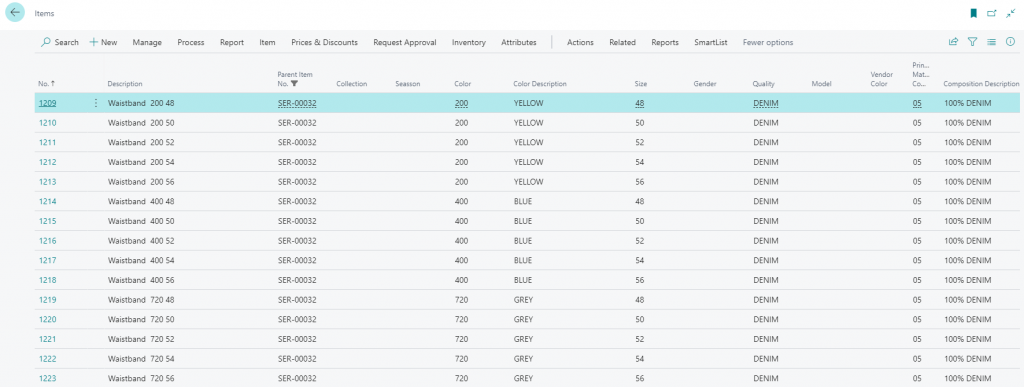Click SER-00032 in row 1212
Viewport: 1024px width, 387px height.
click(297, 162)
